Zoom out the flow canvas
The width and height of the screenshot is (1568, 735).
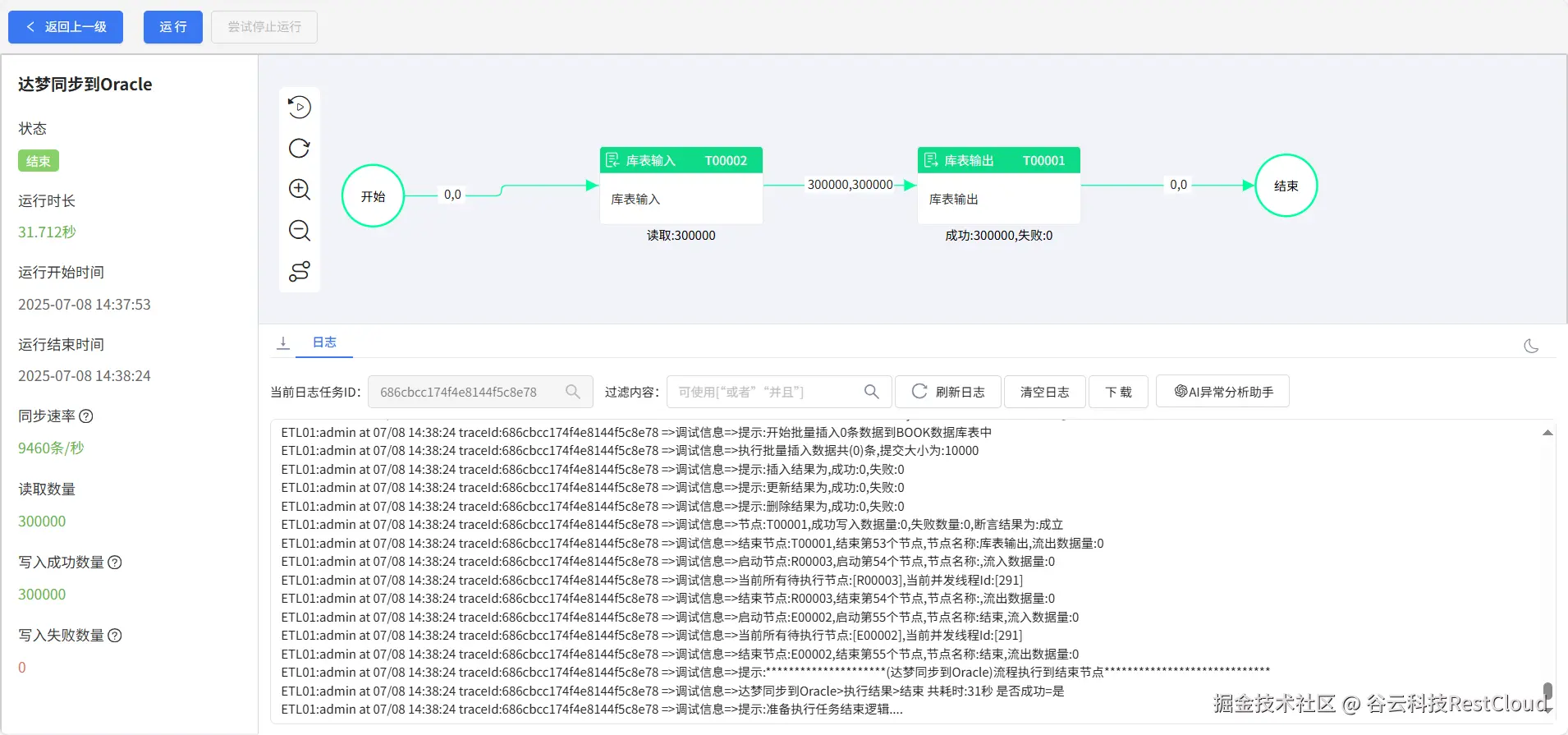[x=300, y=230]
